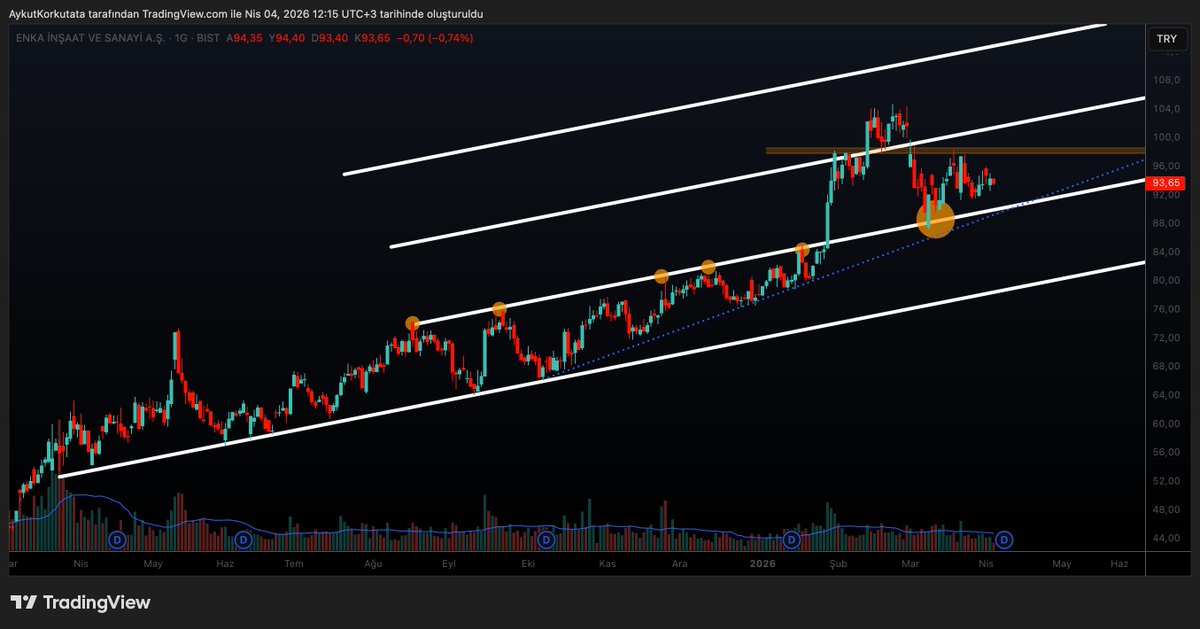Click the 108,0 price axis label
The width and height of the screenshot is (1200, 629).
1167,80
